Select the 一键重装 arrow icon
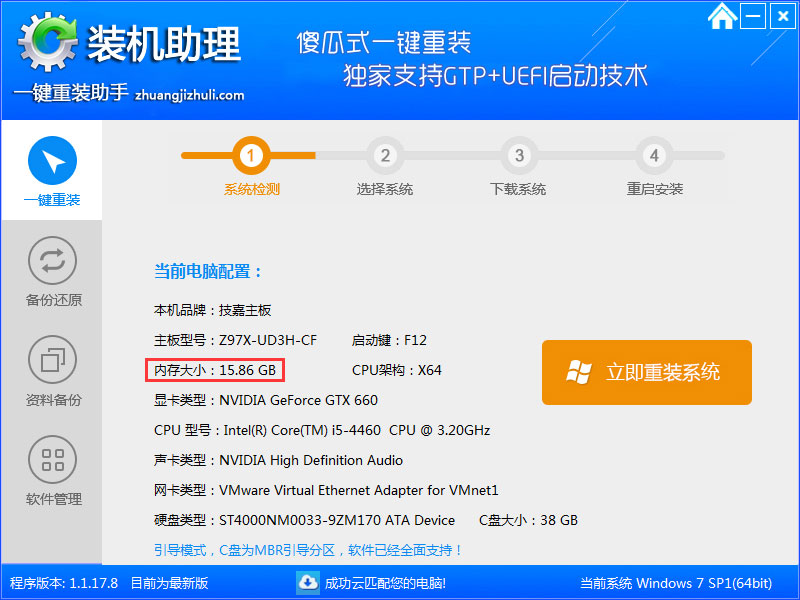Viewport: 800px width, 600px height. [x=53, y=160]
